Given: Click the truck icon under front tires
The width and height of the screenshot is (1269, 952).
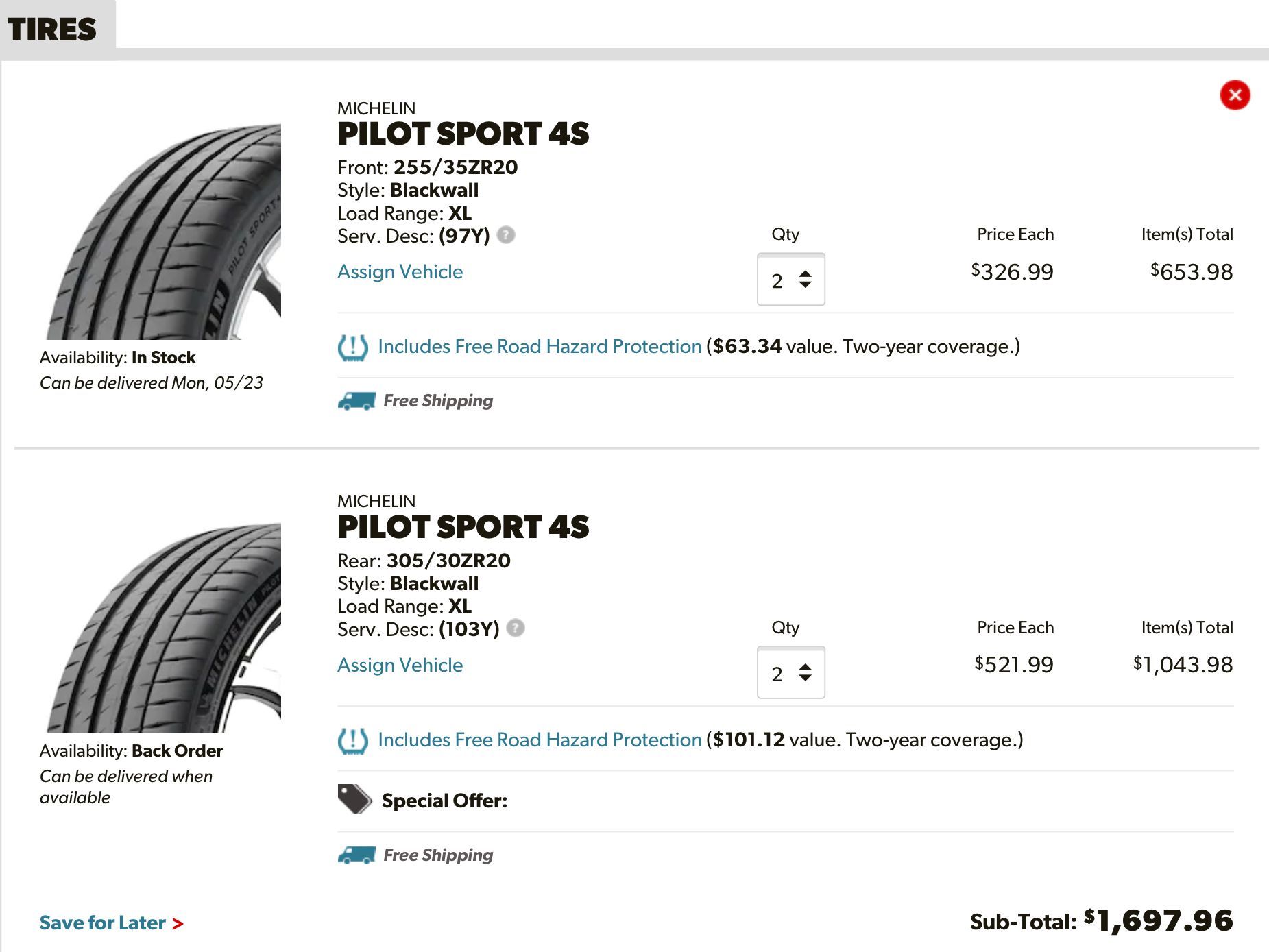Looking at the screenshot, I should click(x=356, y=401).
